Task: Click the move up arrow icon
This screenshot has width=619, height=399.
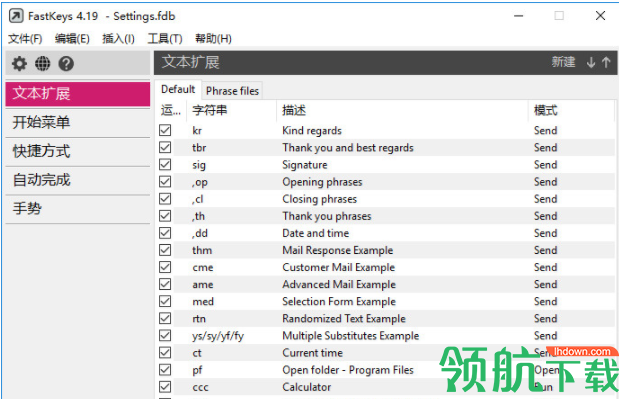Action: 606,62
